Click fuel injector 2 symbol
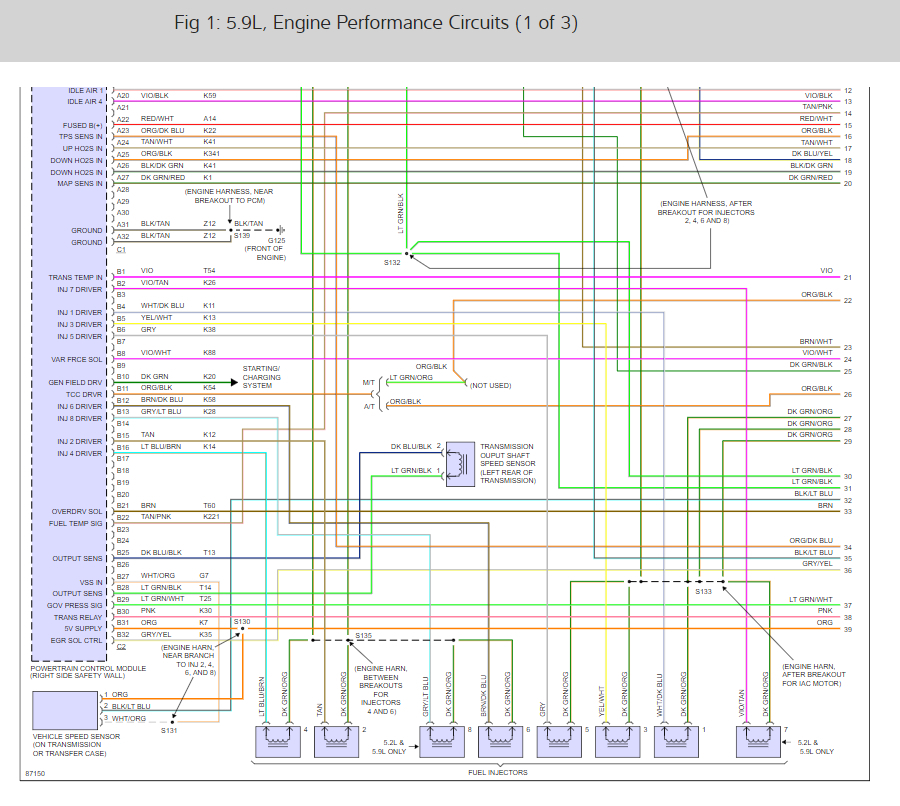This screenshot has height=806, width=900. point(336,741)
